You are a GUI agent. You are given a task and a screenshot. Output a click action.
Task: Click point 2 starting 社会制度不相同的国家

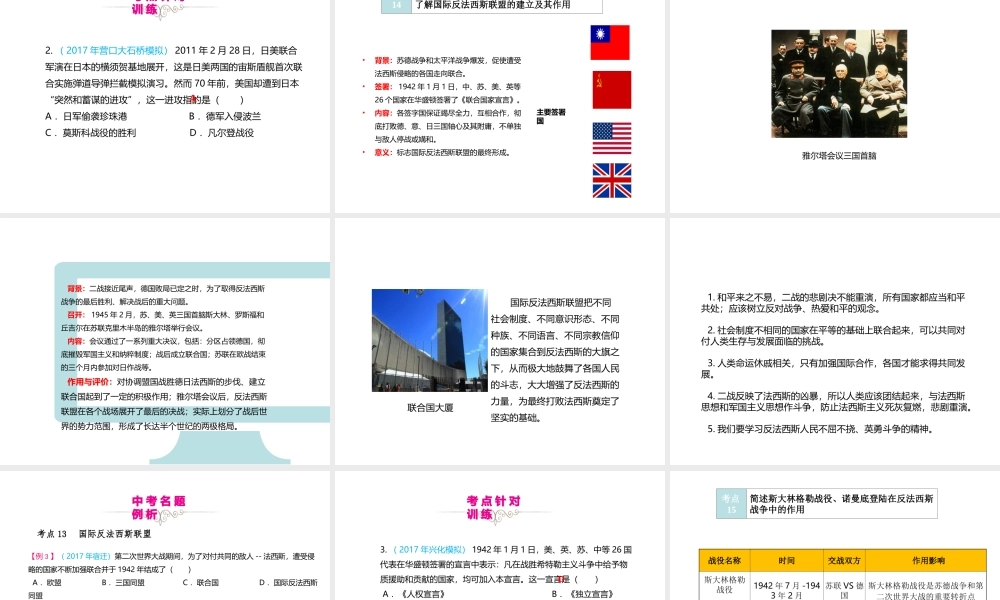833,335
